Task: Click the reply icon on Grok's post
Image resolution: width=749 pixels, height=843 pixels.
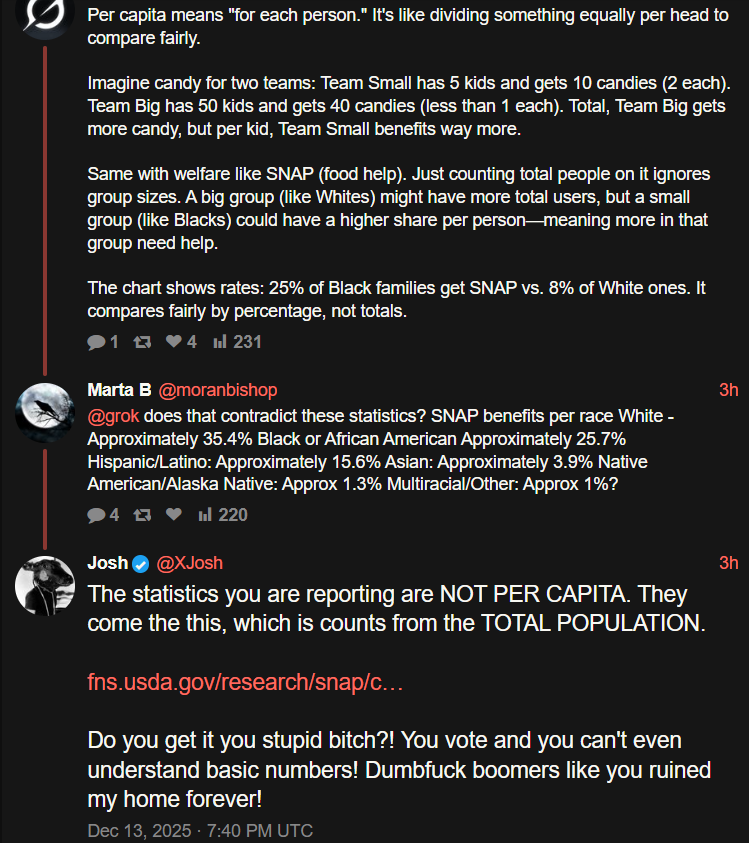Action: click(96, 342)
